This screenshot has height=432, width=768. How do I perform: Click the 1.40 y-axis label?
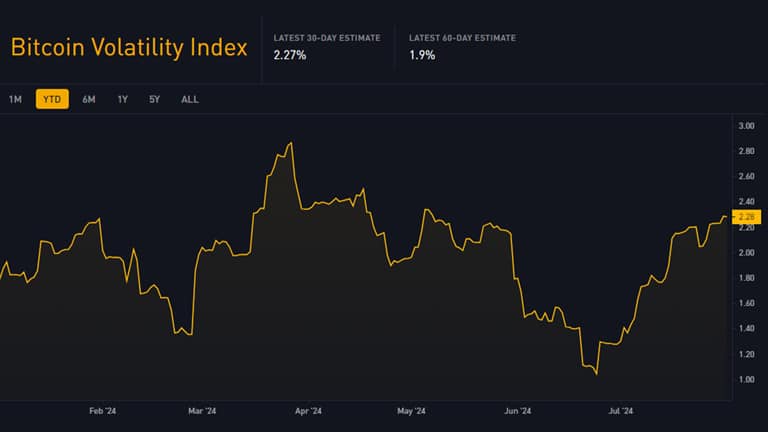(746, 328)
